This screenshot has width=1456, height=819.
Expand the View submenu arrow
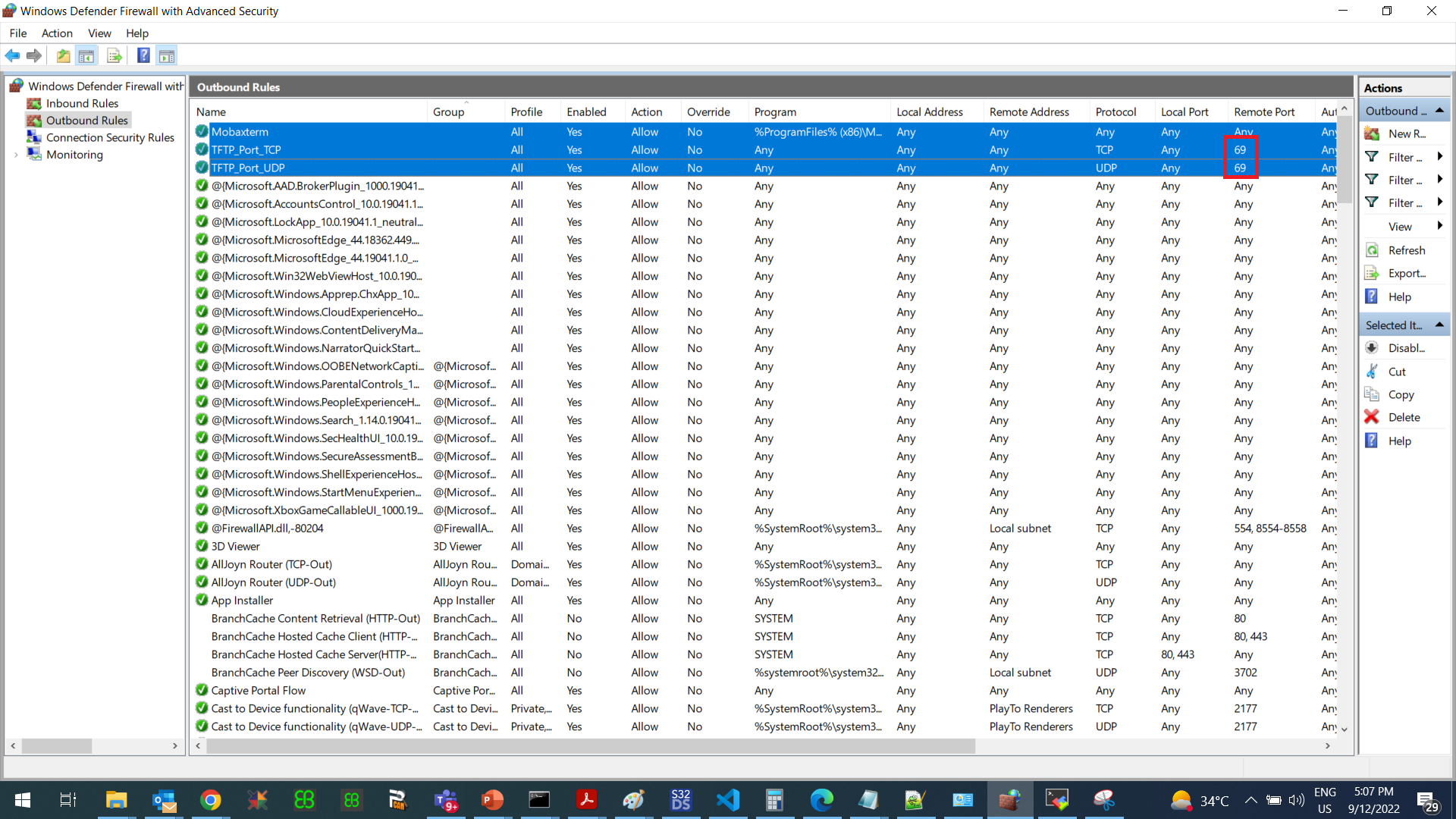tap(1439, 226)
